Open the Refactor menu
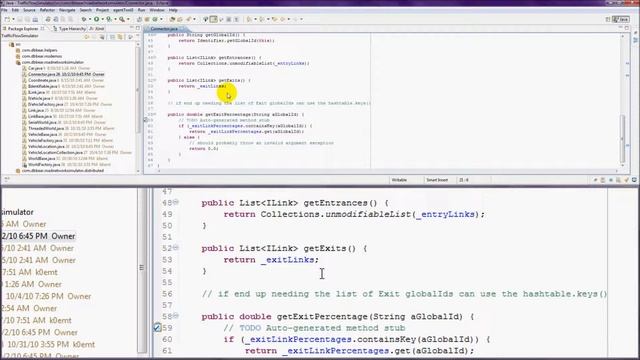The height and width of the screenshot is (360, 640). coord(47,10)
